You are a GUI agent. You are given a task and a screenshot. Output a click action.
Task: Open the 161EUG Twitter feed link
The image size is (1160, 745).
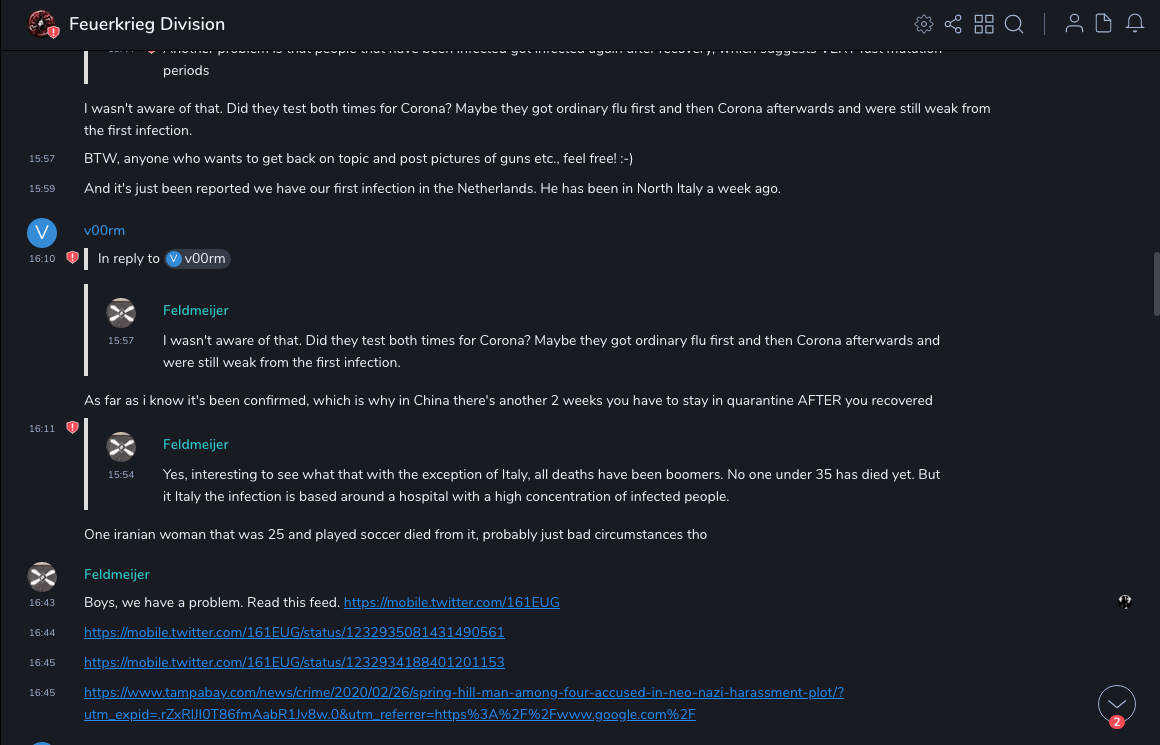(x=451, y=603)
